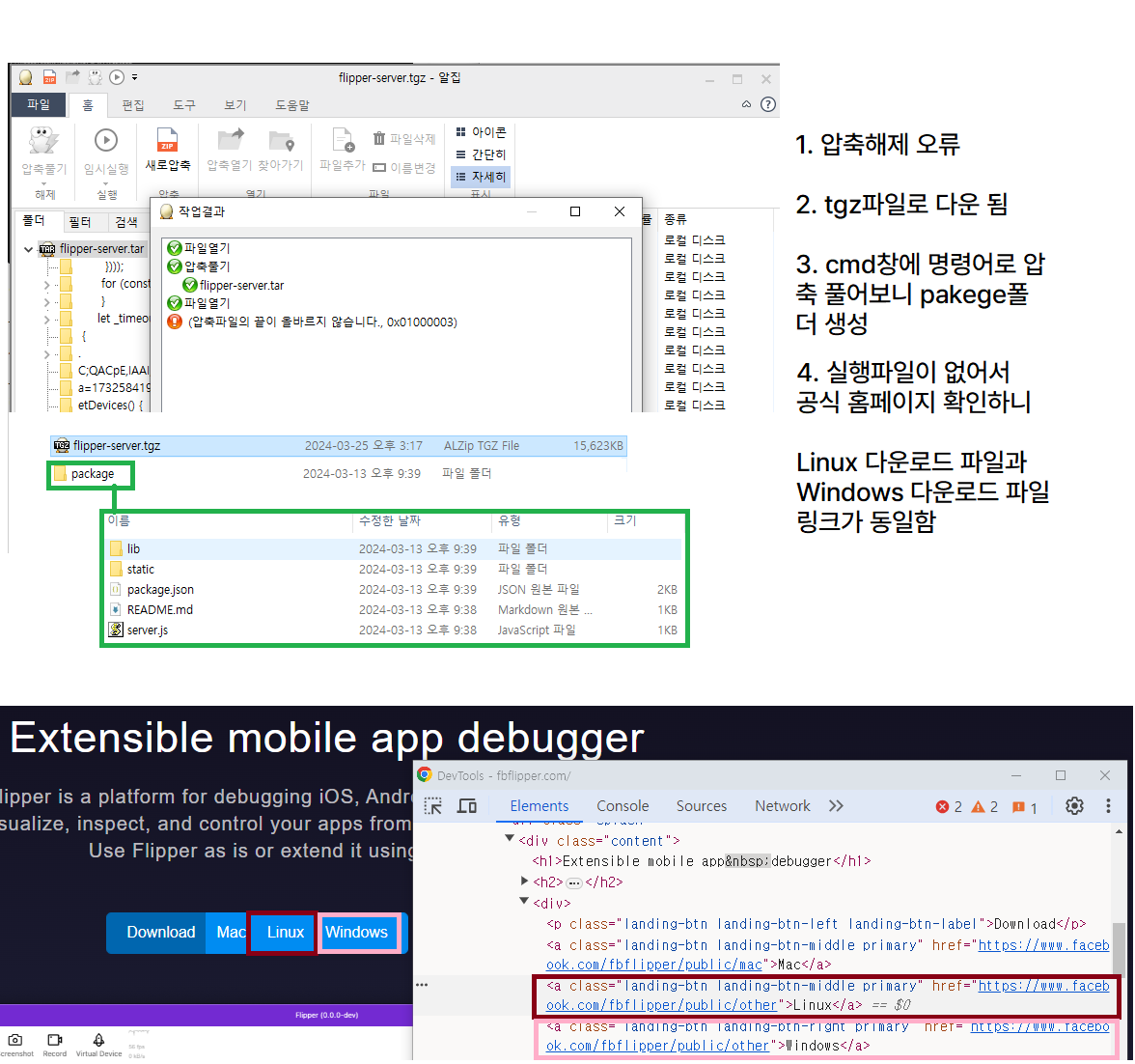Select the 'etDevices() {' tree folder
The image size is (1135, 1064).
(103, 406)
